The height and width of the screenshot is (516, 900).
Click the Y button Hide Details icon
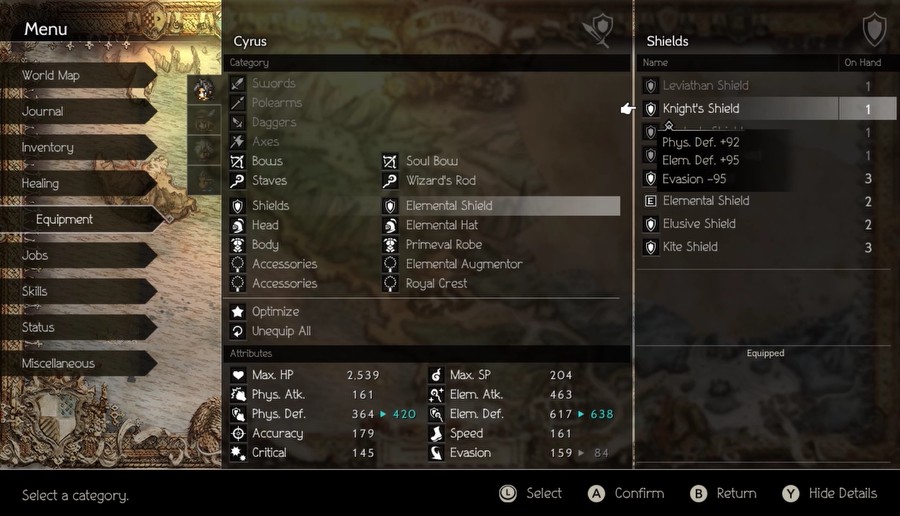click(x=790, y=494)
